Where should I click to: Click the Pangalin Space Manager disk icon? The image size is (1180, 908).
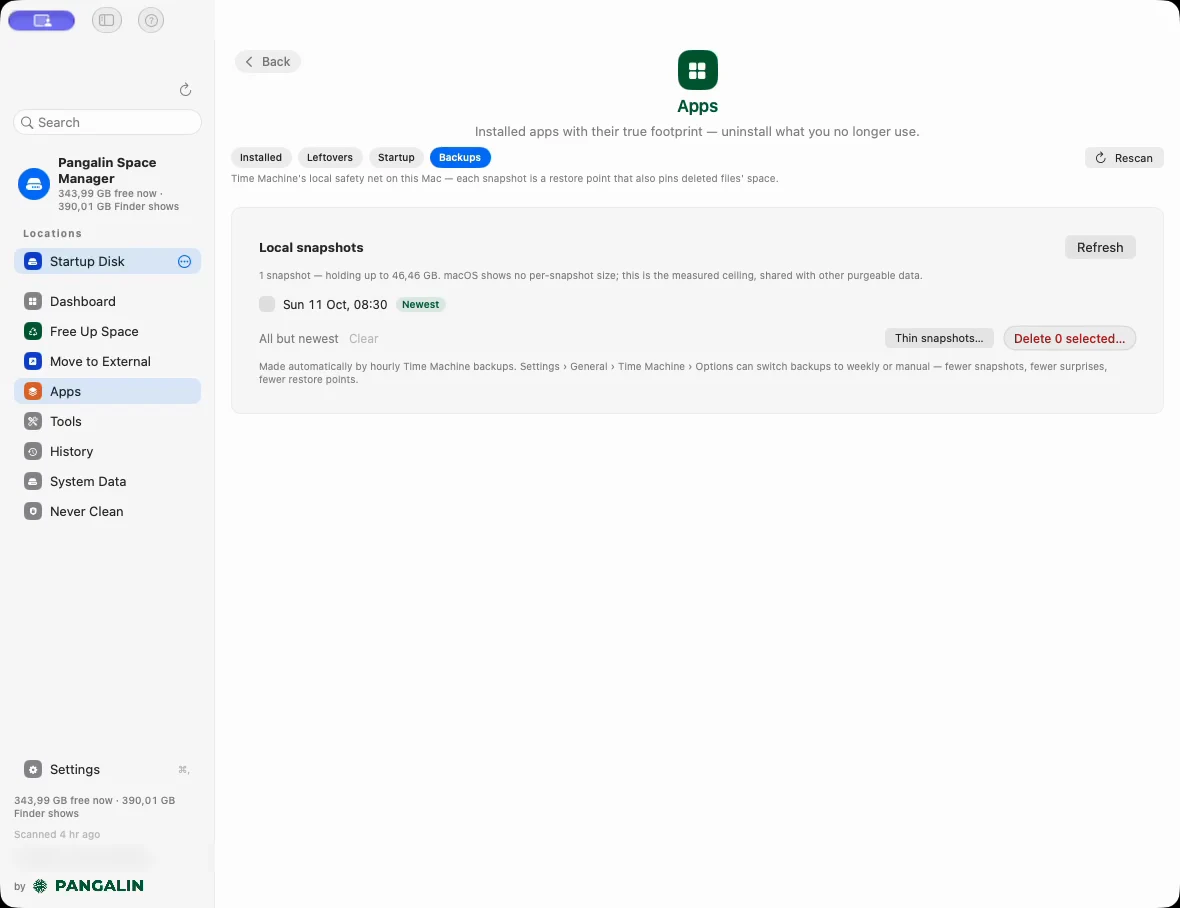pos(34,184)
